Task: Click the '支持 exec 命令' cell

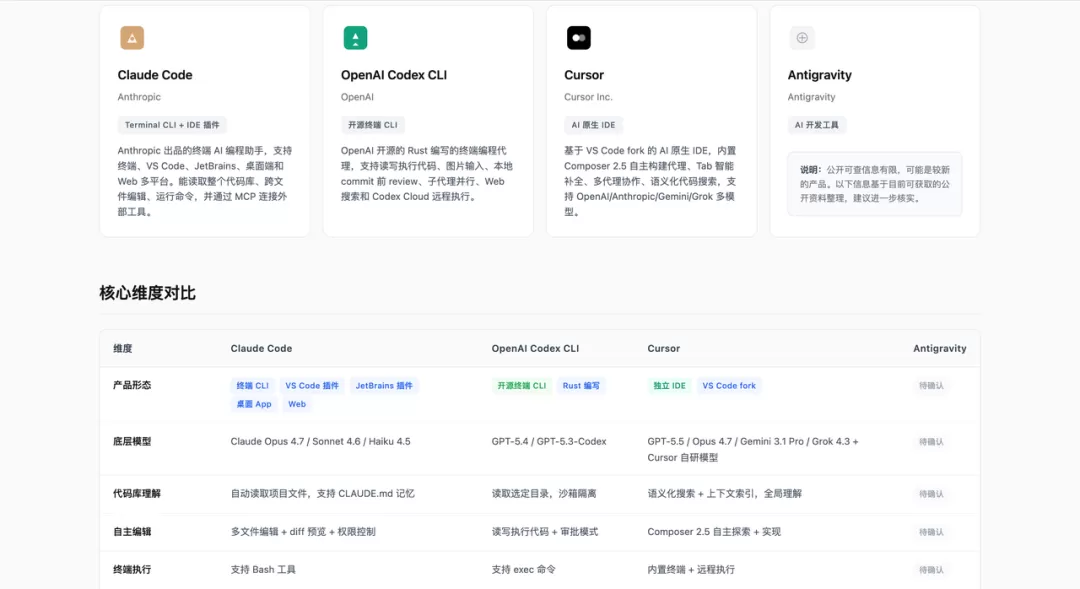Action: [x=523, y=570]
